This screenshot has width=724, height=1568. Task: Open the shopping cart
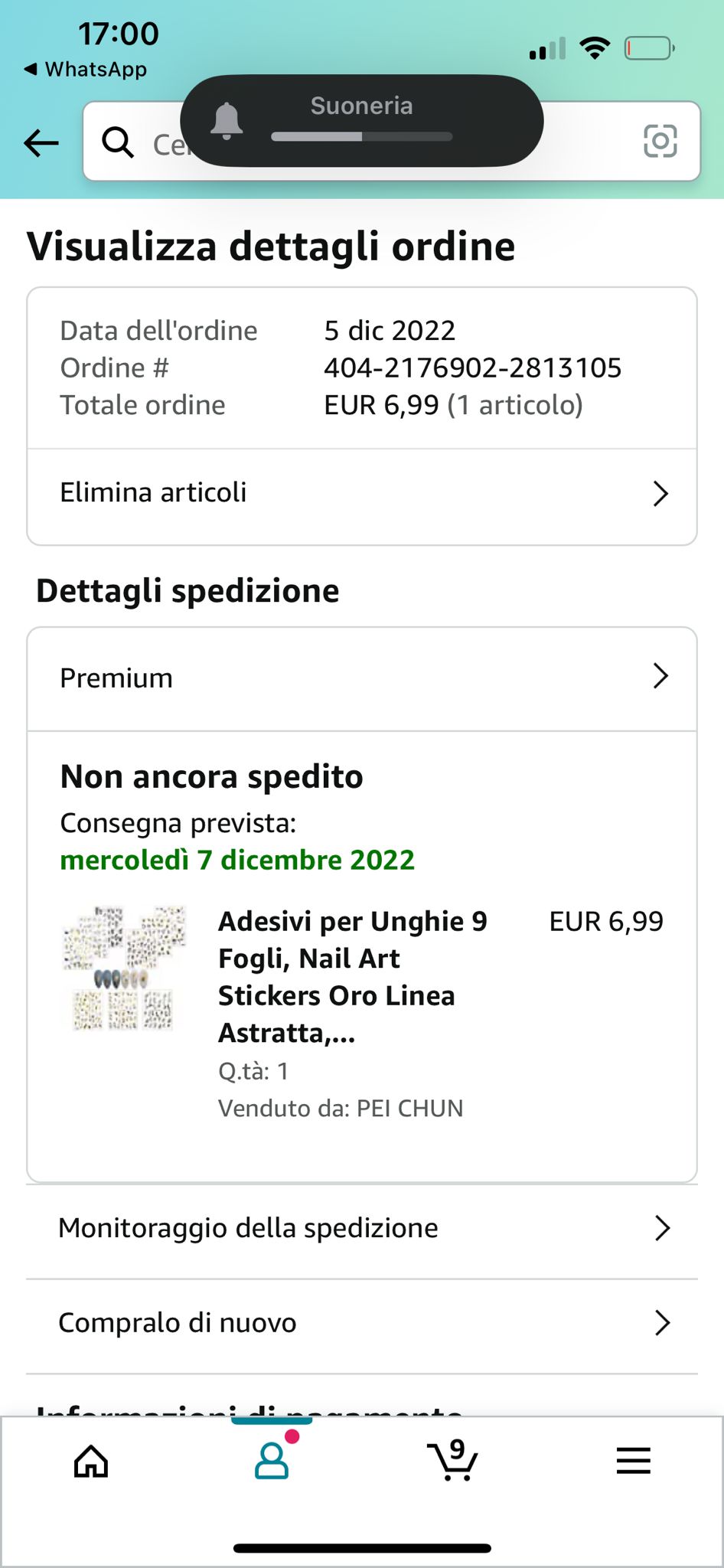tap(452, 1461)
